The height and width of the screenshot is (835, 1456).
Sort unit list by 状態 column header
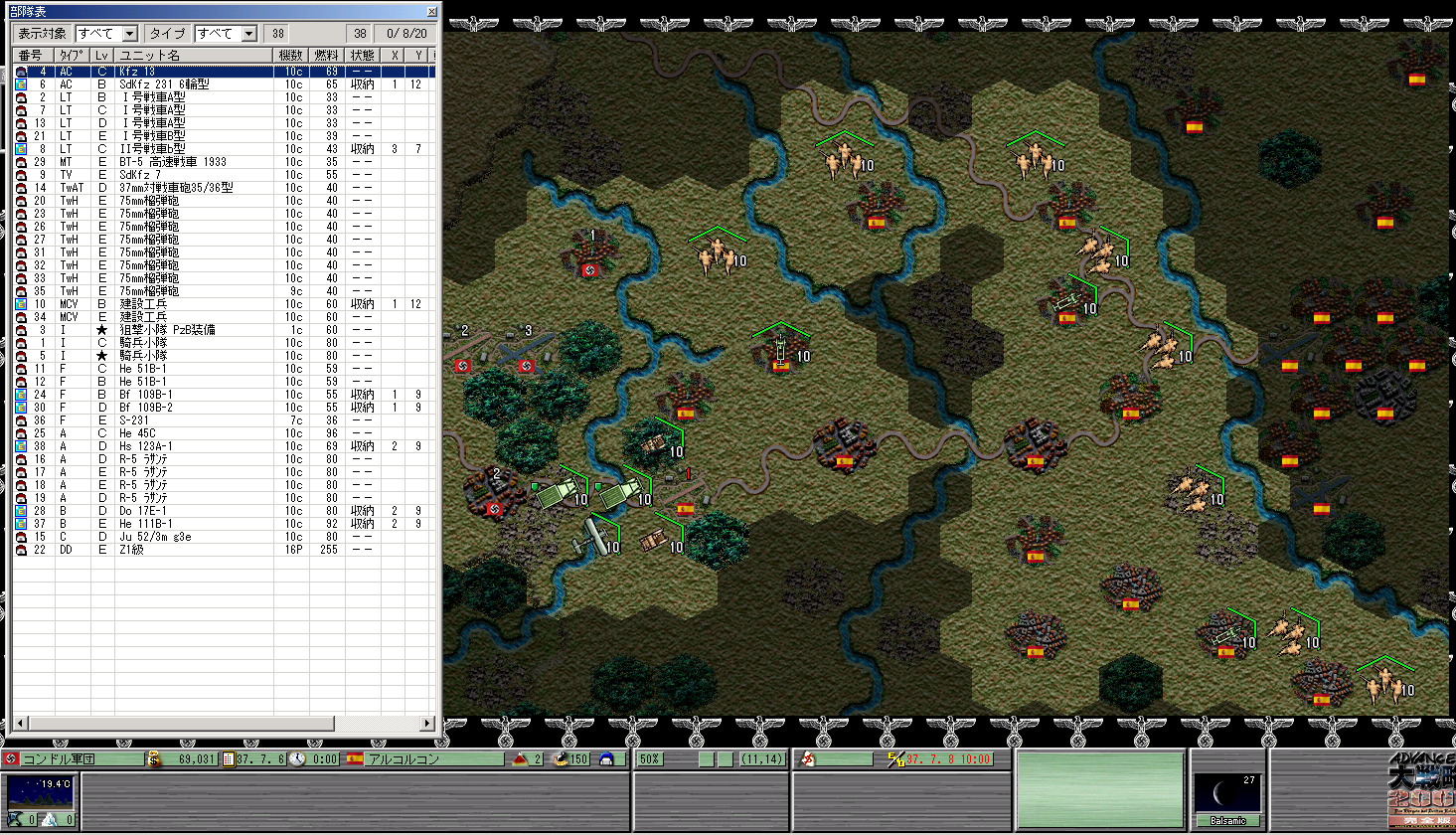363,56
